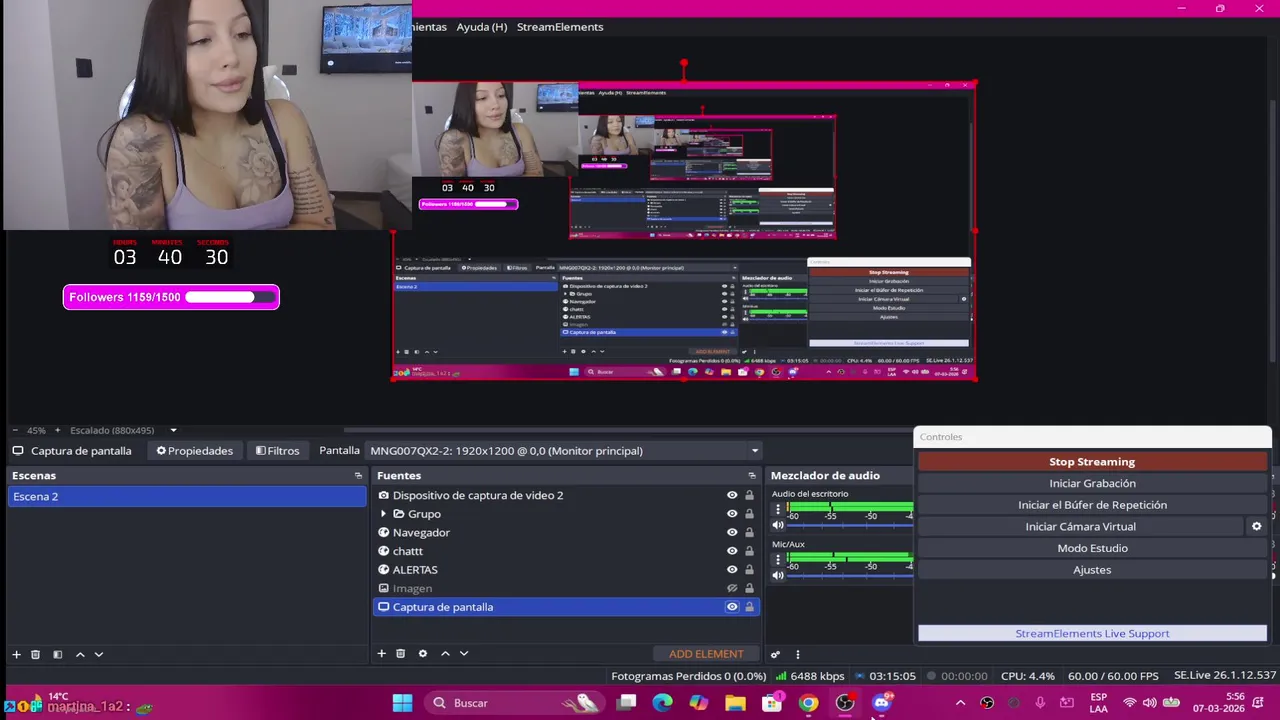Screen dimensions: 1280x720
Task: Show the hidden Imagen source
Action: 732,588
